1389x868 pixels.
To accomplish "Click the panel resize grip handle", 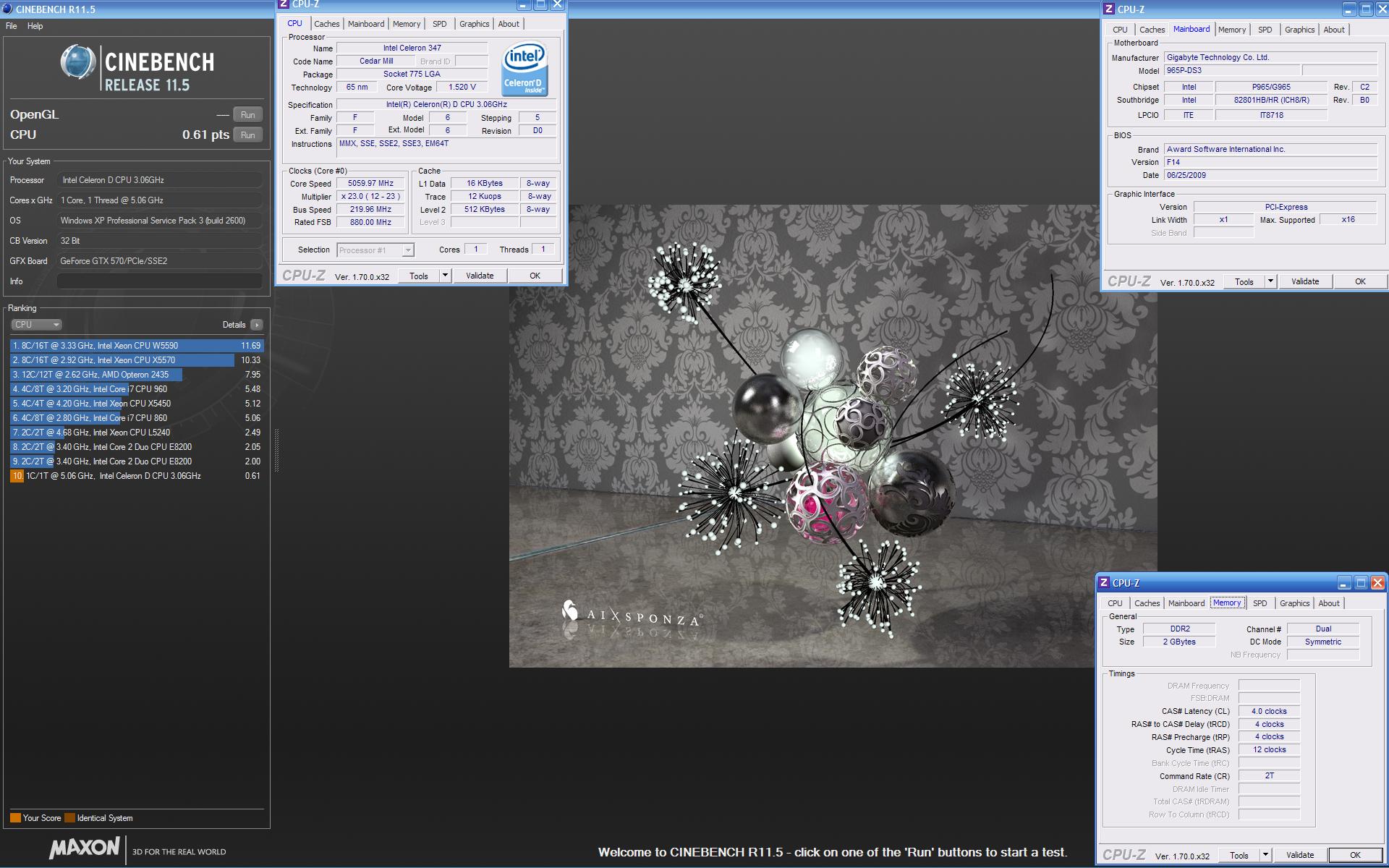I will [x=276, y=450].
